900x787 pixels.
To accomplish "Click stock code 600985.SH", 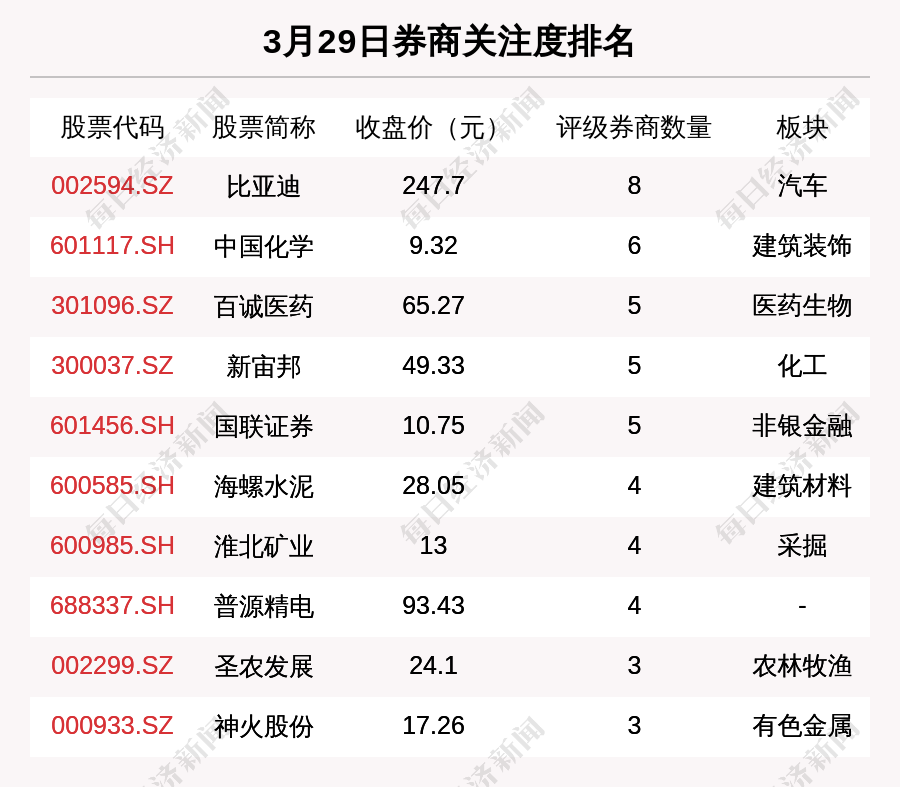I will pyautogui.click(x=112, y=545).
